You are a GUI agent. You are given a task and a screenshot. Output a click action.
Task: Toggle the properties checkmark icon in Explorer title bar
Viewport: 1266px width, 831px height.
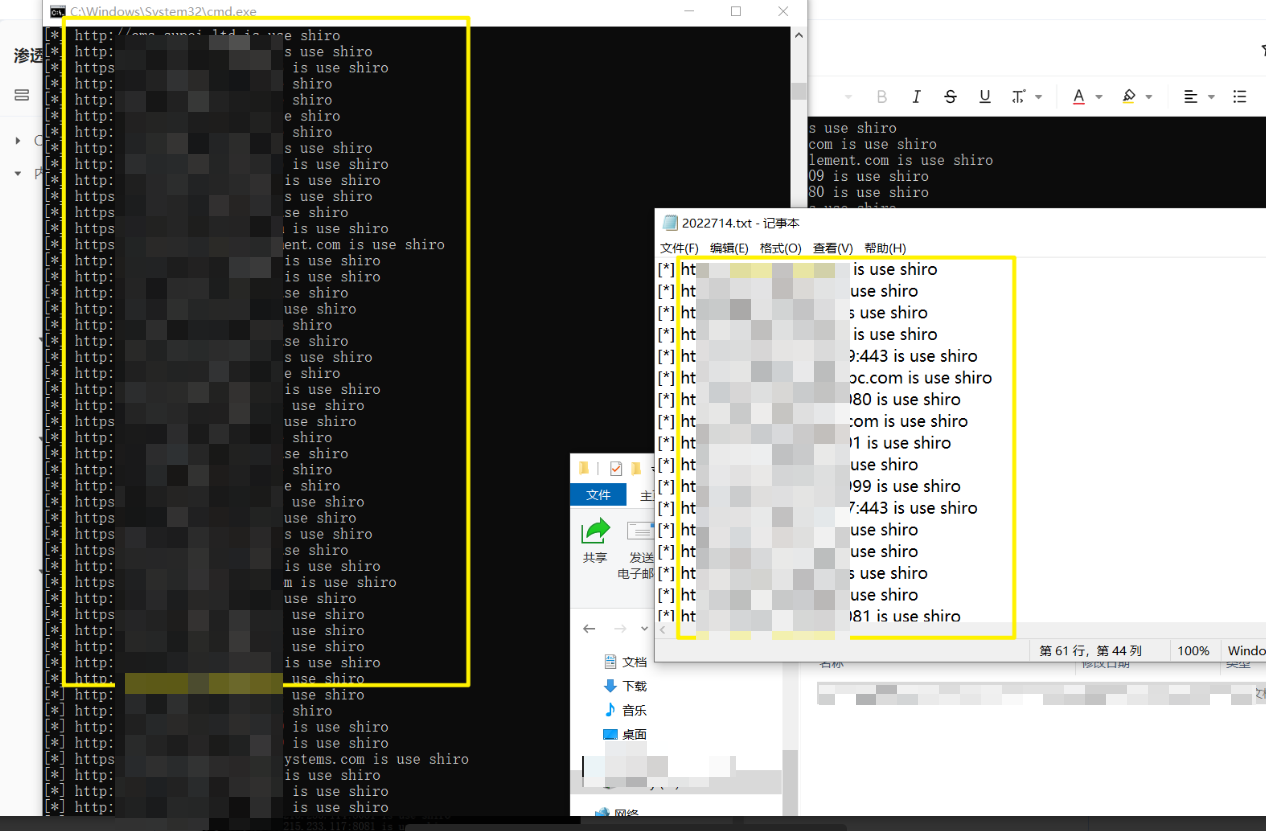pyautogui.click(x=615, y=468)
